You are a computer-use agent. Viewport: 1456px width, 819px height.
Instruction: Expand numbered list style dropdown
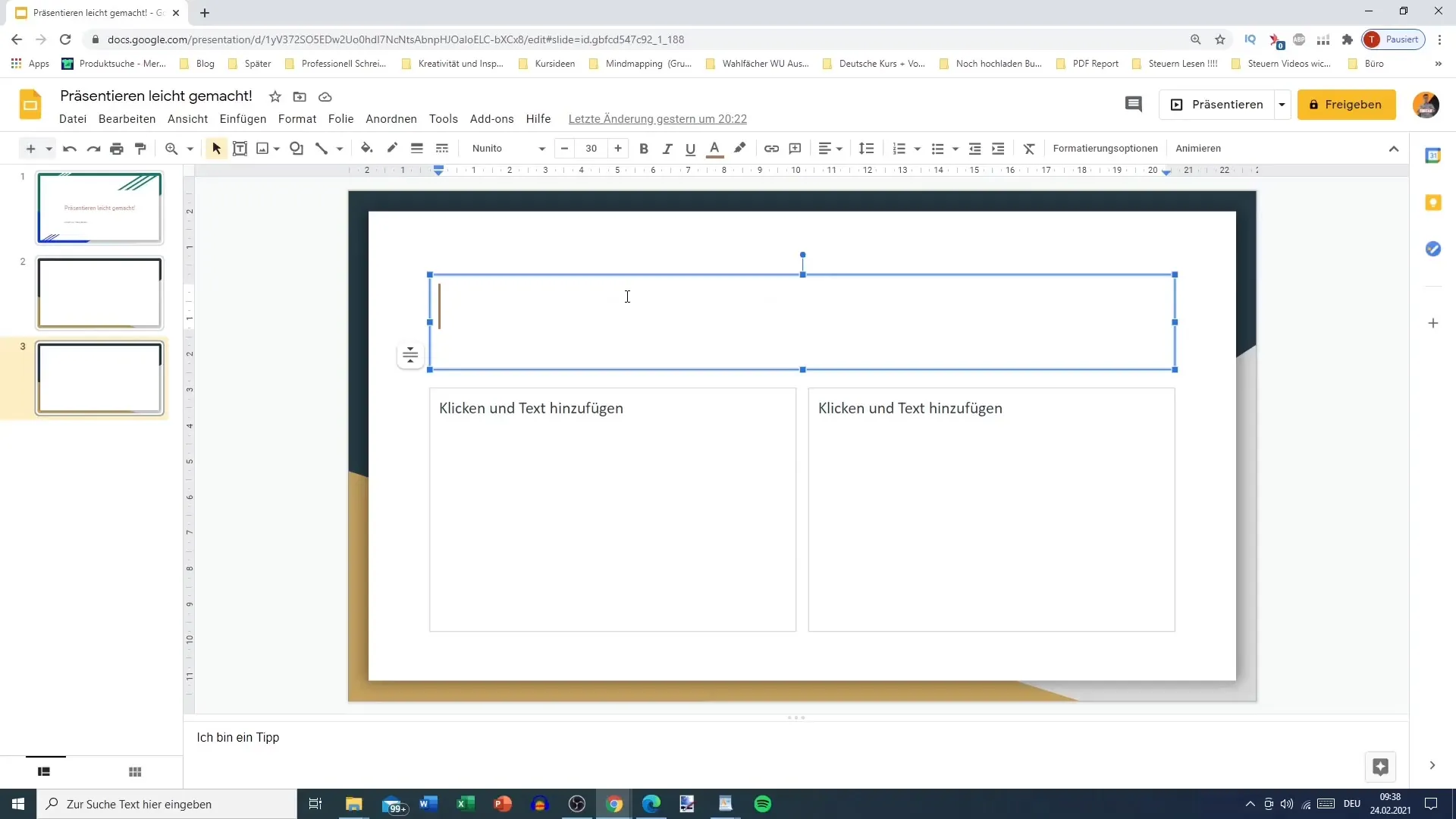[x=918, y=149]
